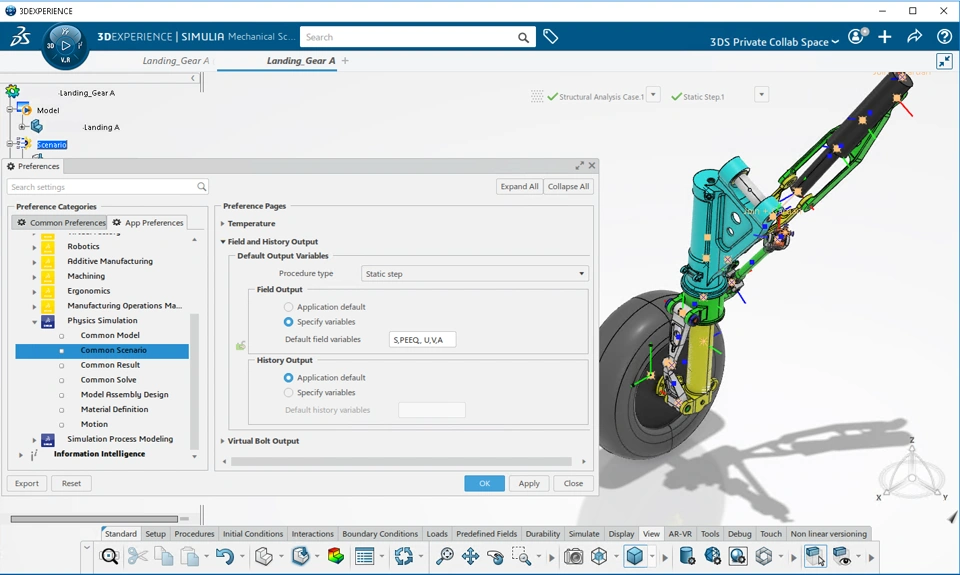Screen dimensions: 960x575
Task: Click the share arrow icon
Action: pos(914,37)
